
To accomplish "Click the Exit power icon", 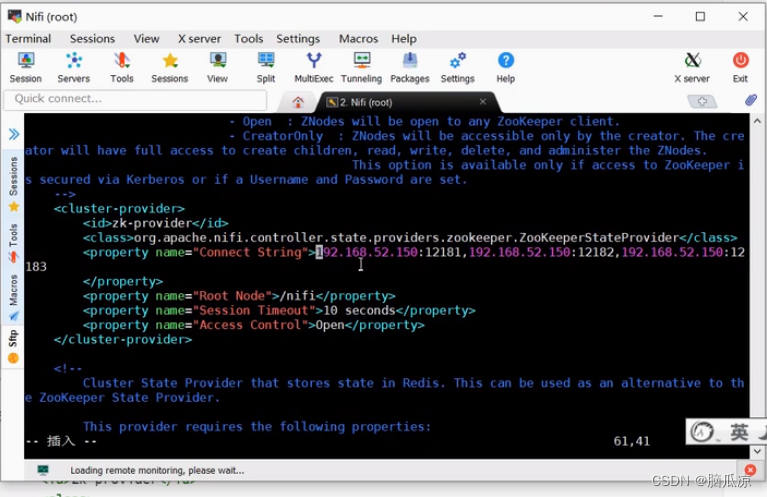I will point(740,68).
